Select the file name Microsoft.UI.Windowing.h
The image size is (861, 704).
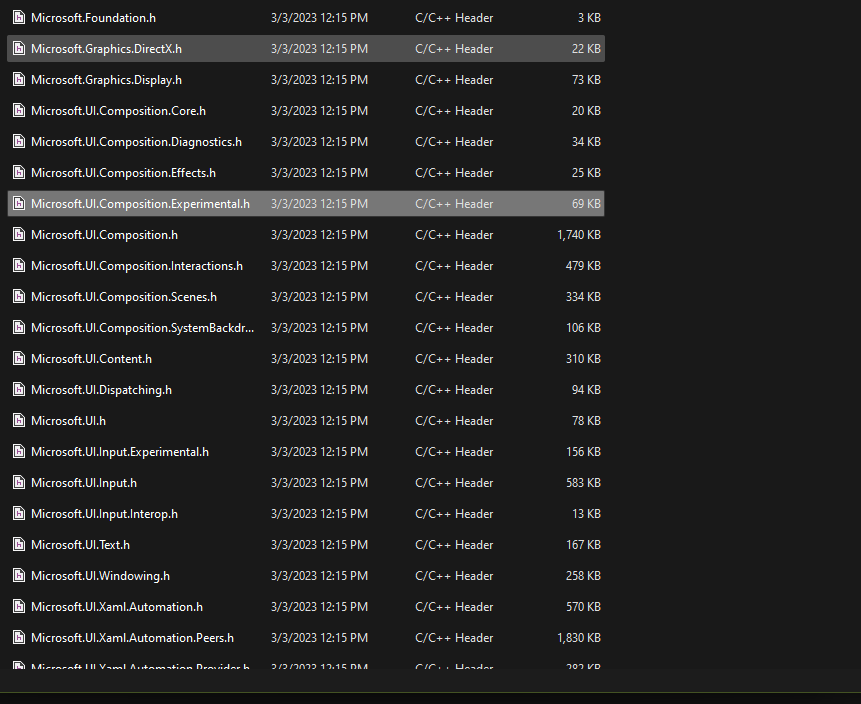[x=100, y=576]
